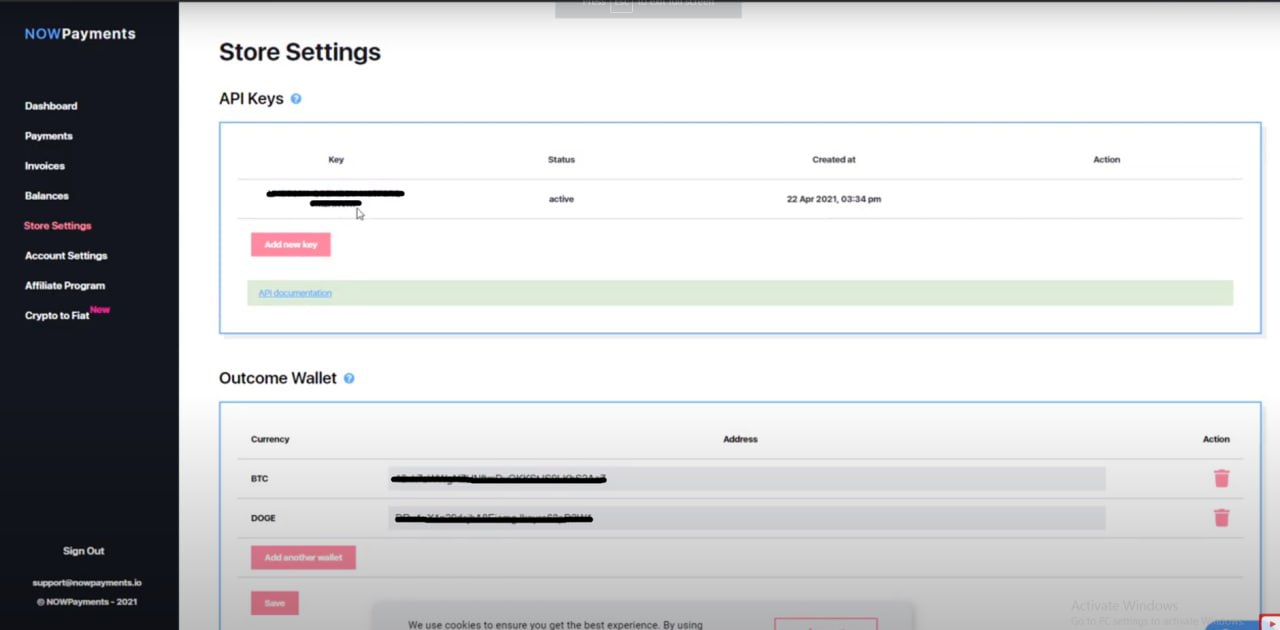
Task: Click Add another wallet button
Action: pyautogui.click(x=303, y=557)
